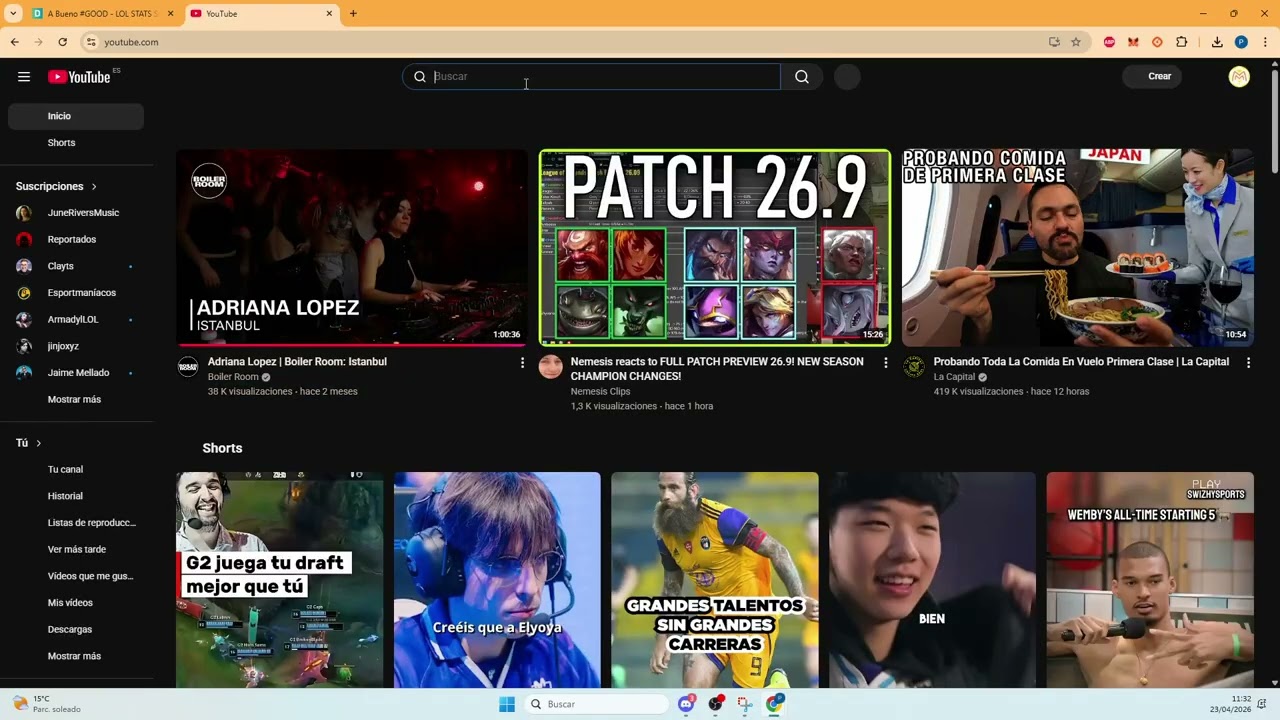The height and width of the screenshot is (720, 1280).
Task: Reload the YouTube page
Action: tap(62, 42)
